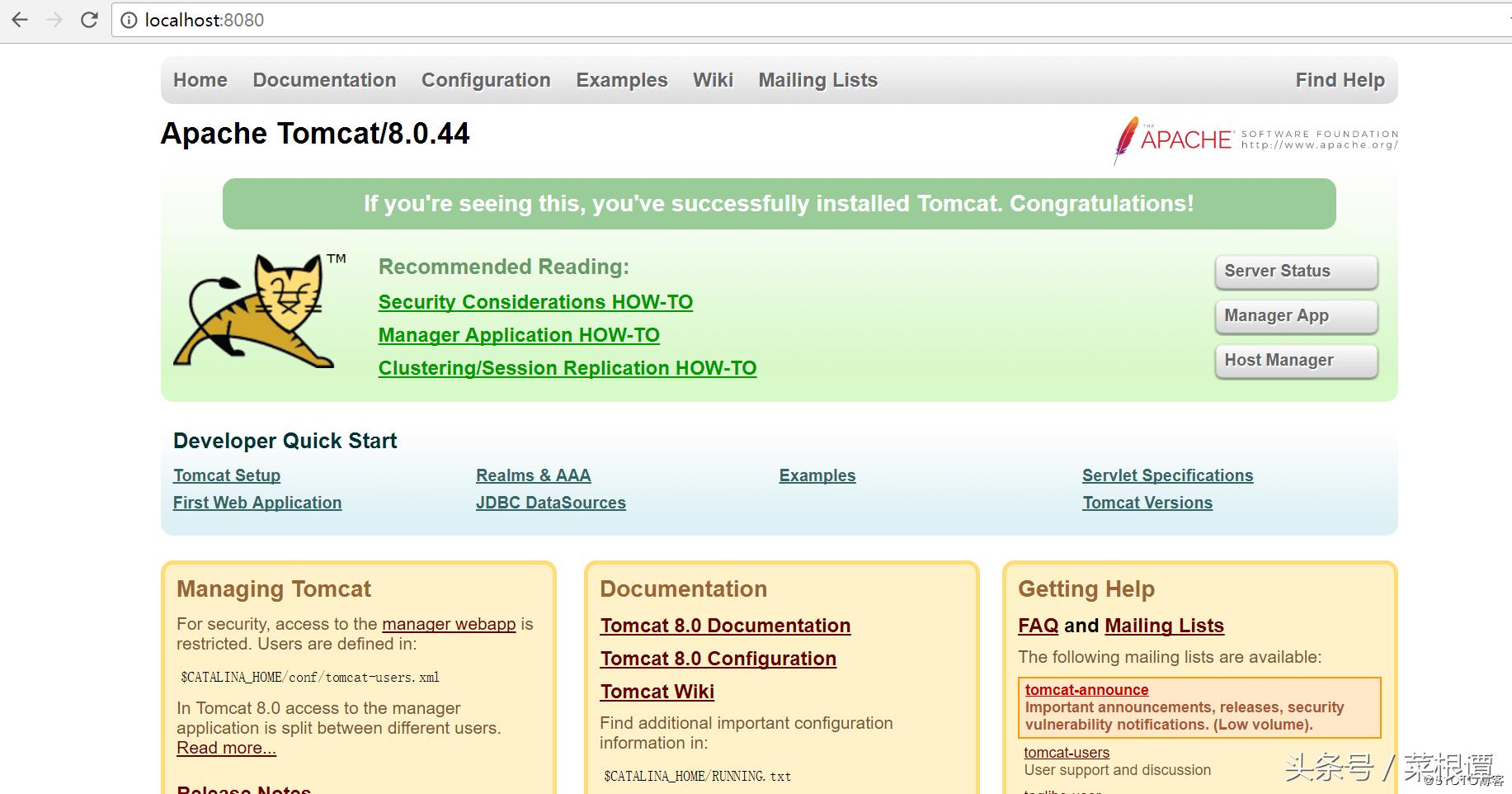
Task: Click the Getting Help heading
Action: point(1086,588)
